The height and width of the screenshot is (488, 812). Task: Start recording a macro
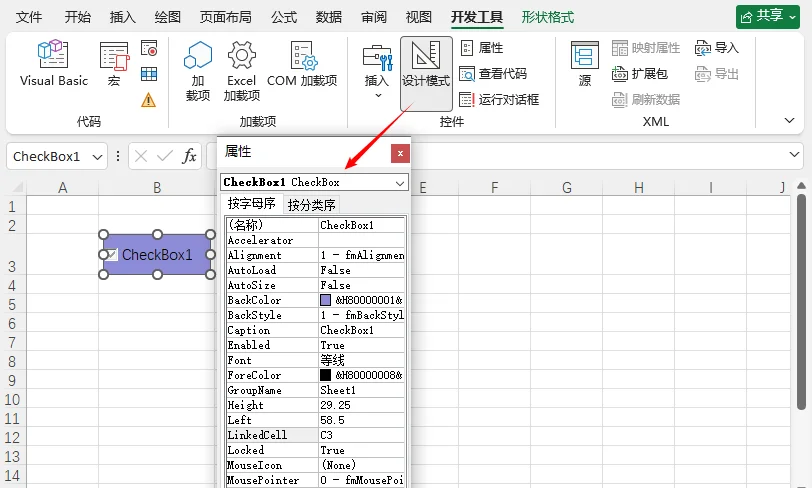(x=149, y=48)
